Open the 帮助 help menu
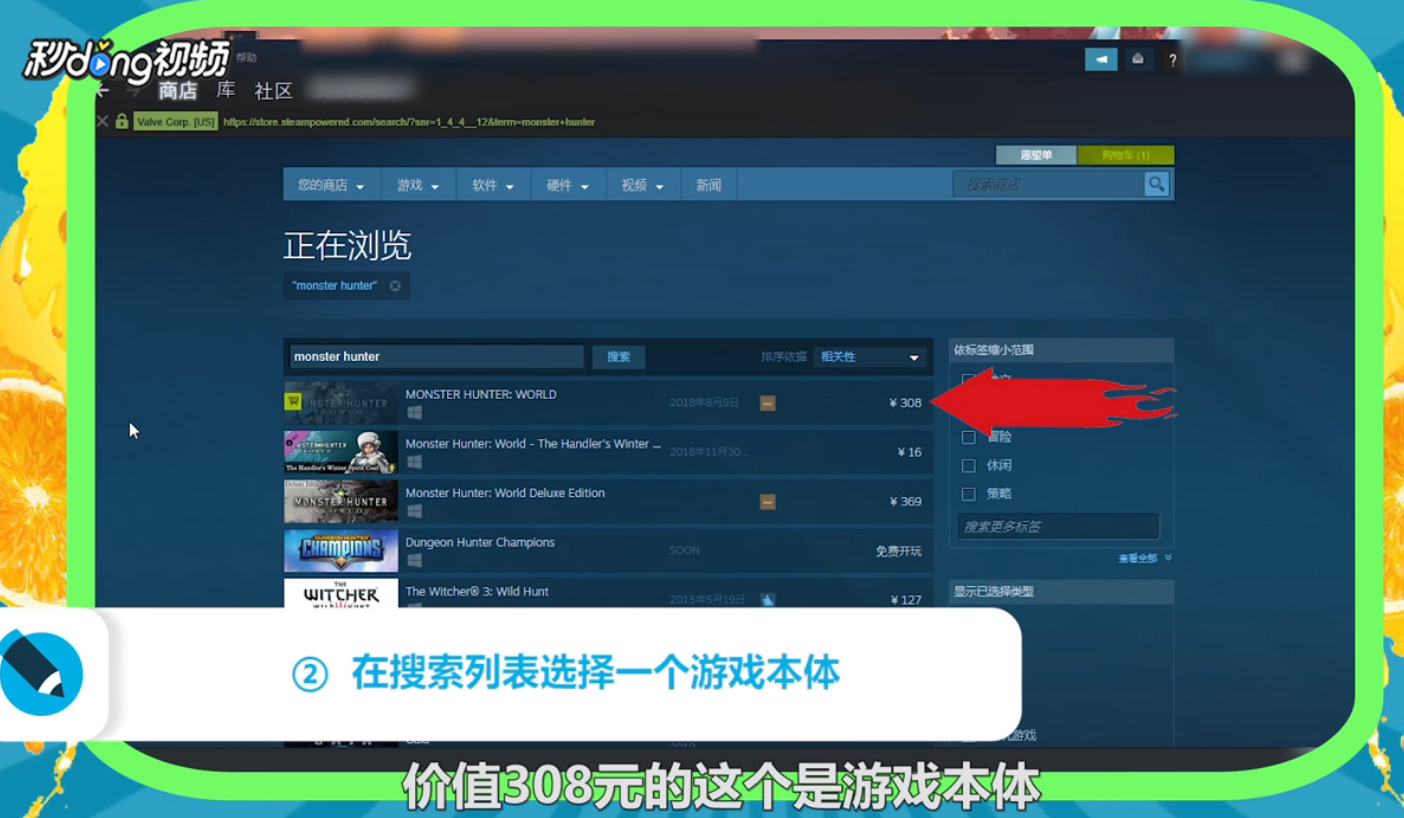 point(246,58)
